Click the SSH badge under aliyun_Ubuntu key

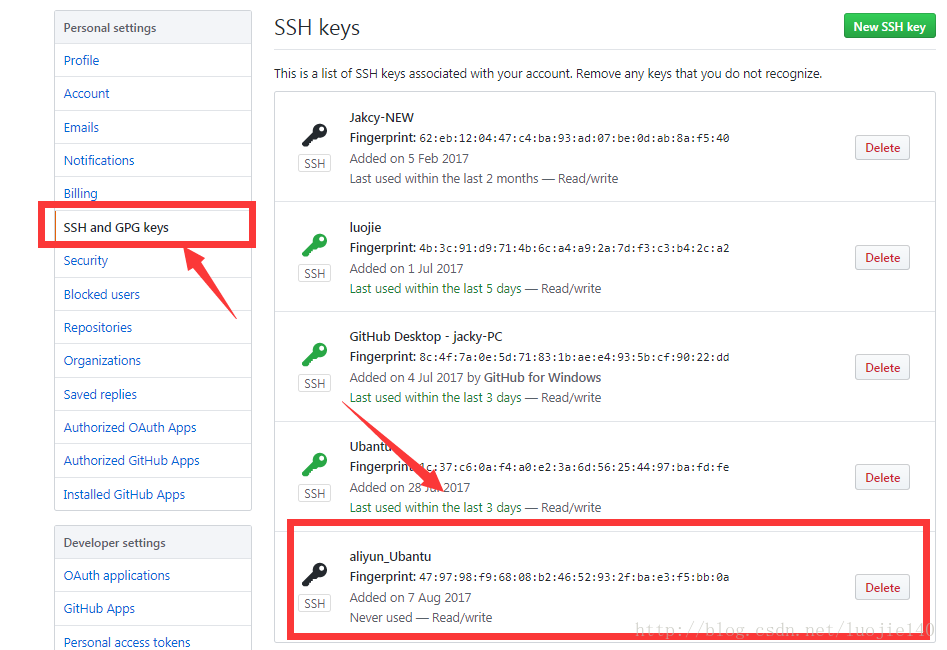pyautogui.click(x=314, y=604)
